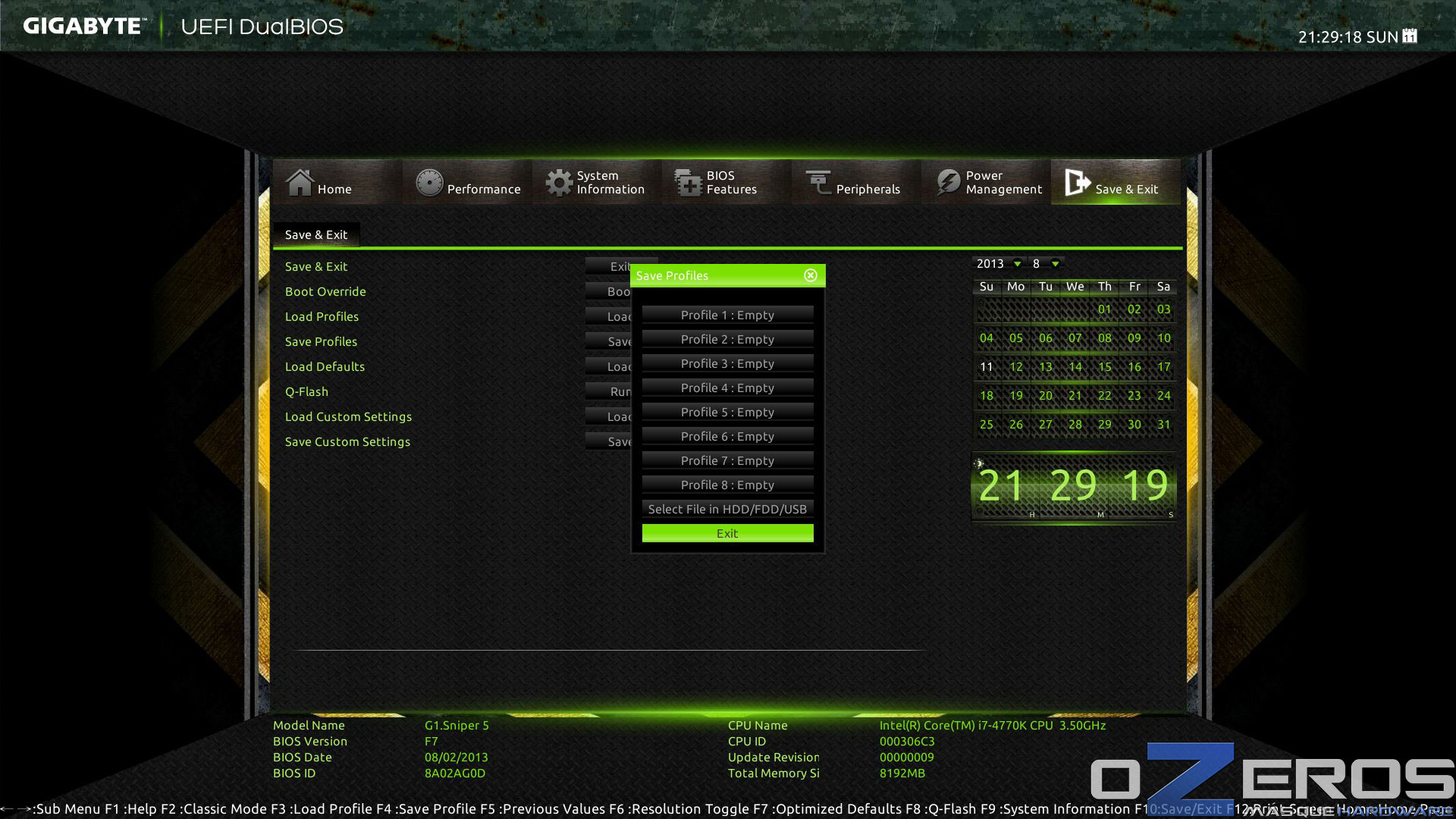
Task: Choose Profile 2 : Empty slot
Action: (x=727, y=339)
